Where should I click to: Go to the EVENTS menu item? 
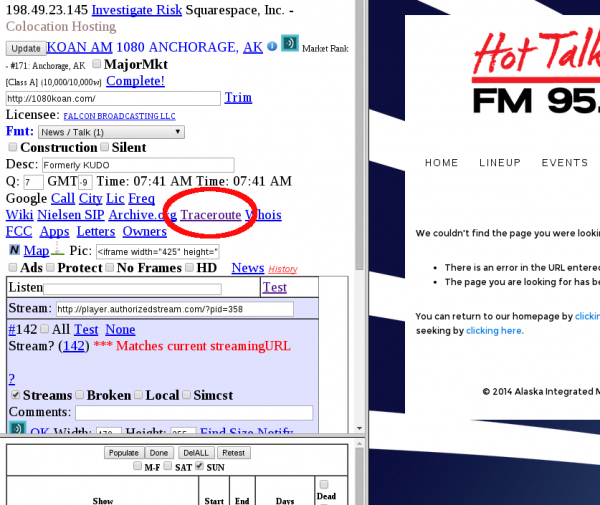pyautogui.click(x=564, y=163)
